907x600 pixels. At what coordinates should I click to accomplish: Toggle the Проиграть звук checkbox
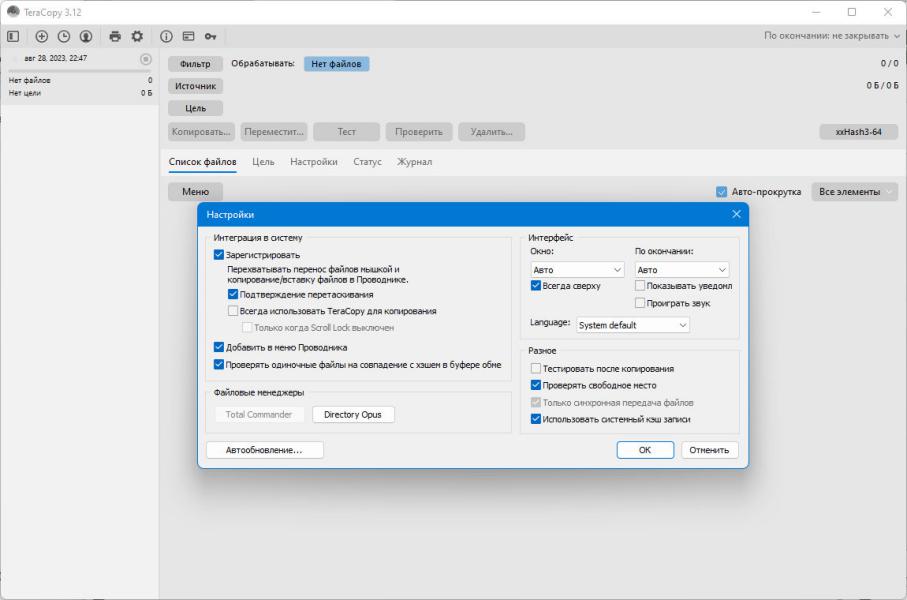(x=640, y=303)
